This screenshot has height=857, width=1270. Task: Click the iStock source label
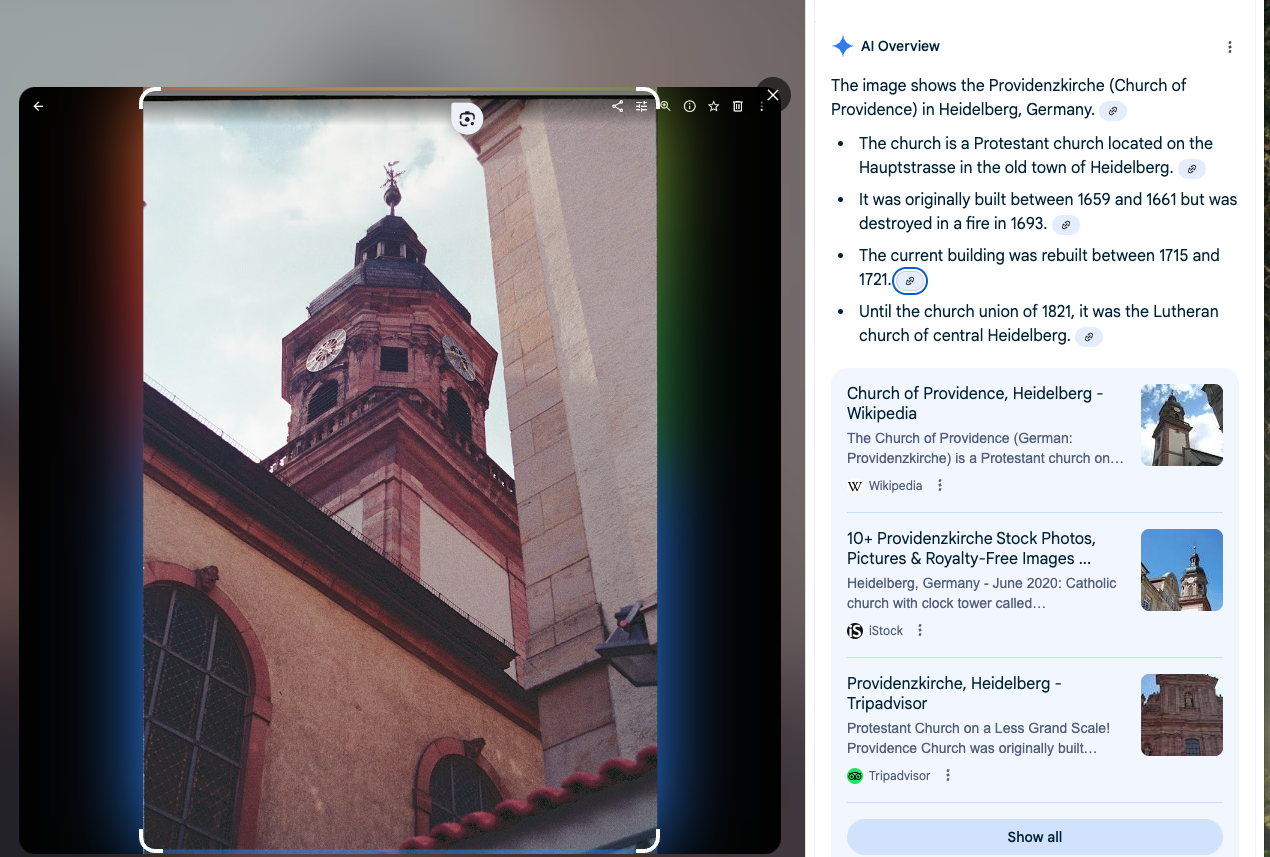886,631
